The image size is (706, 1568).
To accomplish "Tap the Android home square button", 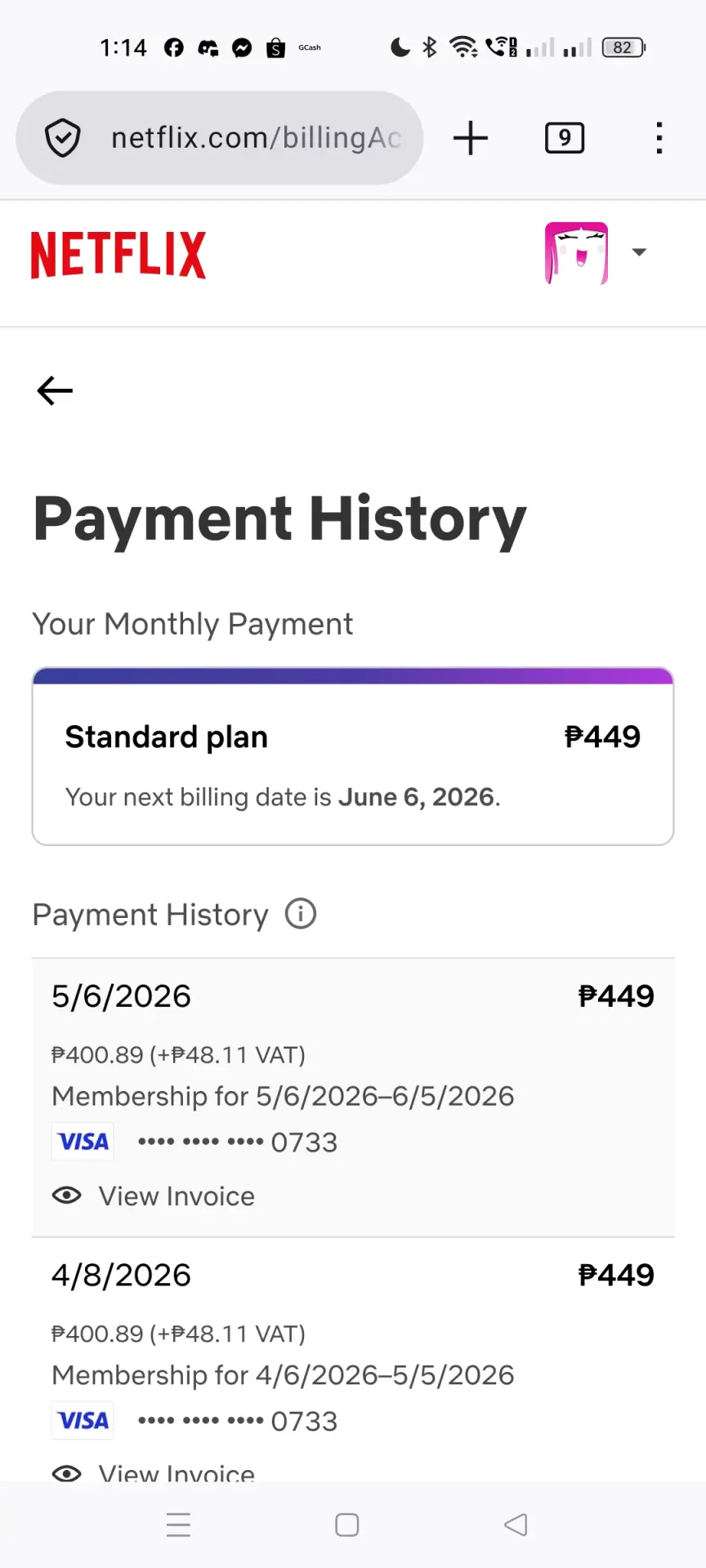I will (347, 1525).
